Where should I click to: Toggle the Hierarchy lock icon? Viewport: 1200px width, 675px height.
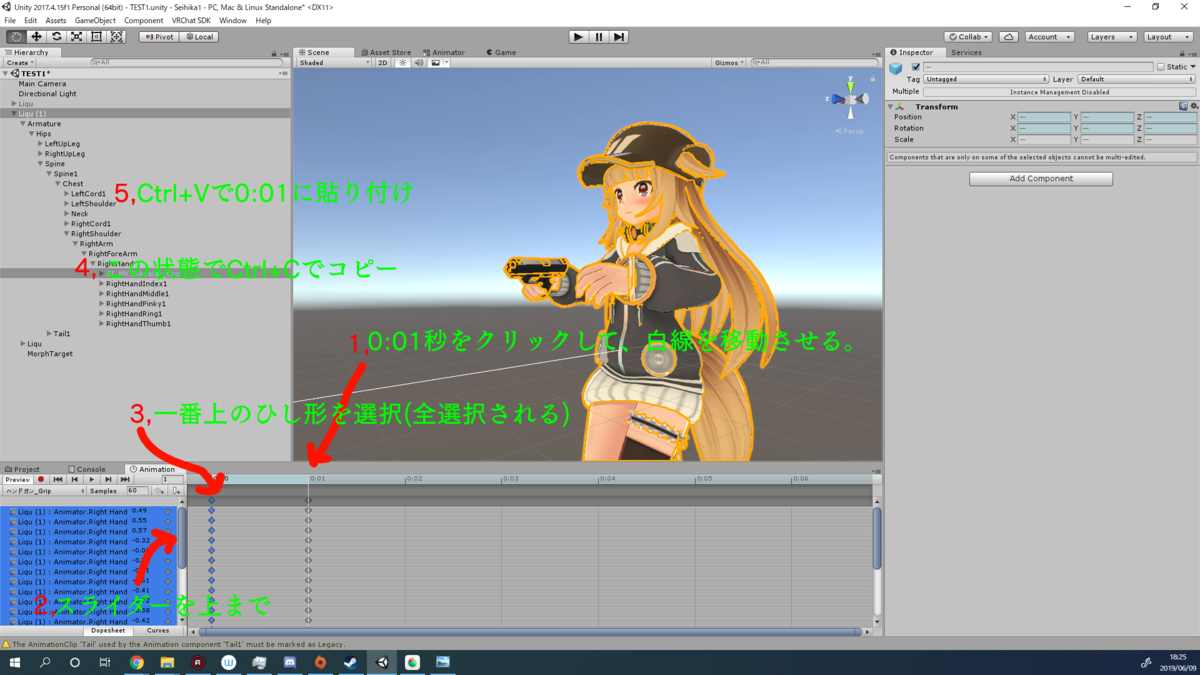tap(274, 53)
